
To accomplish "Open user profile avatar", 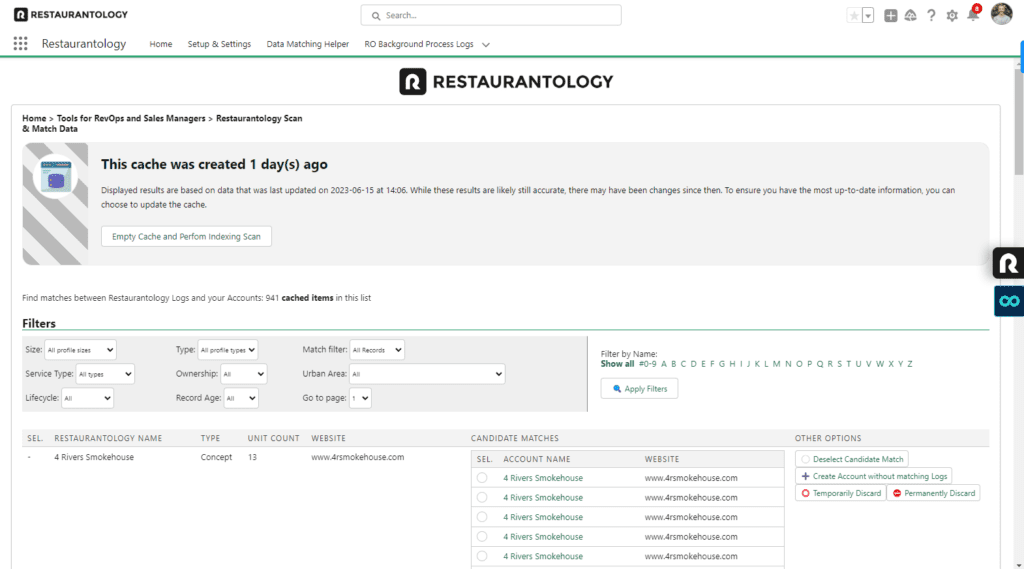I will click(1001, 14).
